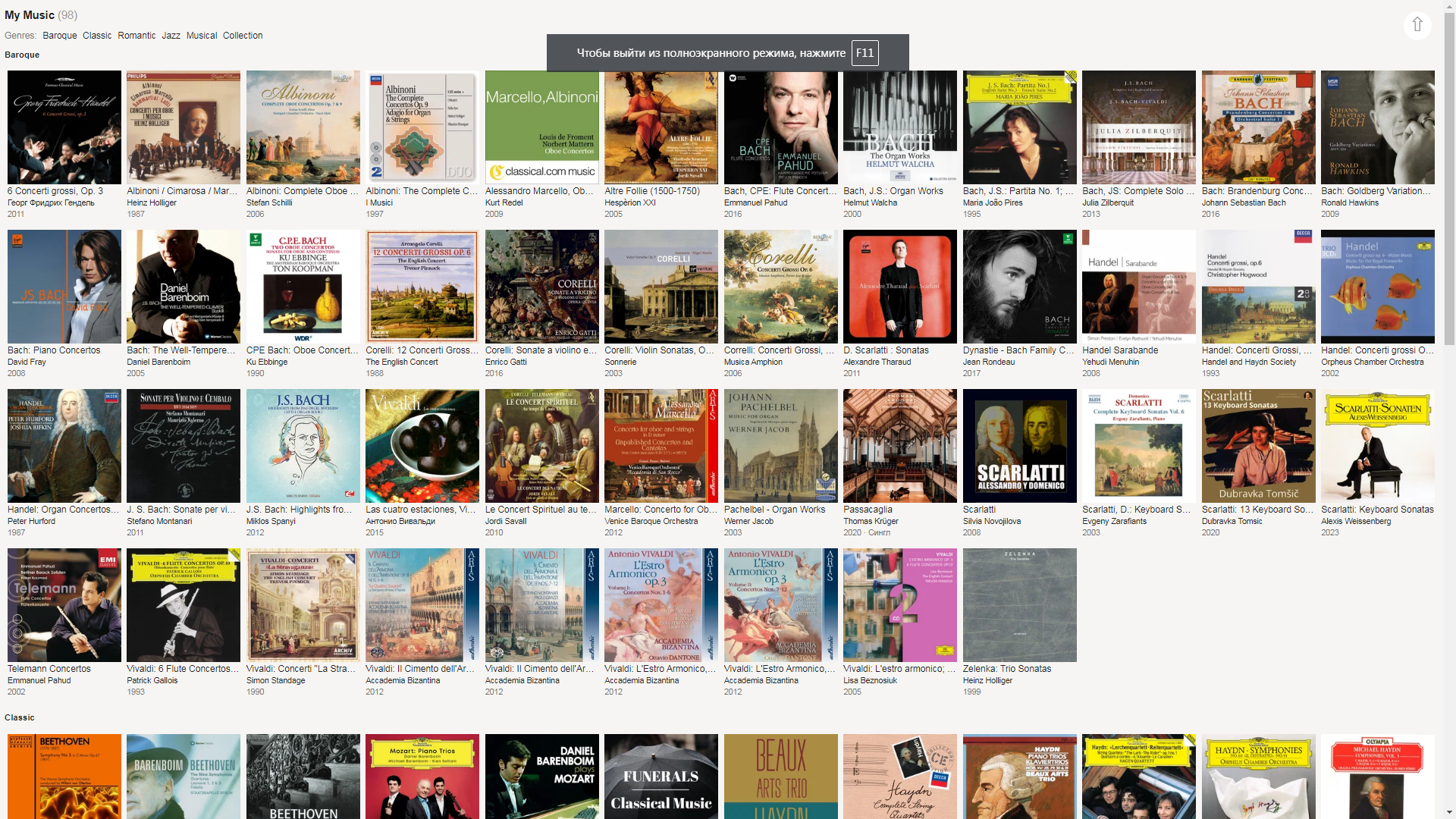Screen dimensions: 1456x819
Task: Select the Zelenka Trio Sonatas cover
Action: 1020,605
